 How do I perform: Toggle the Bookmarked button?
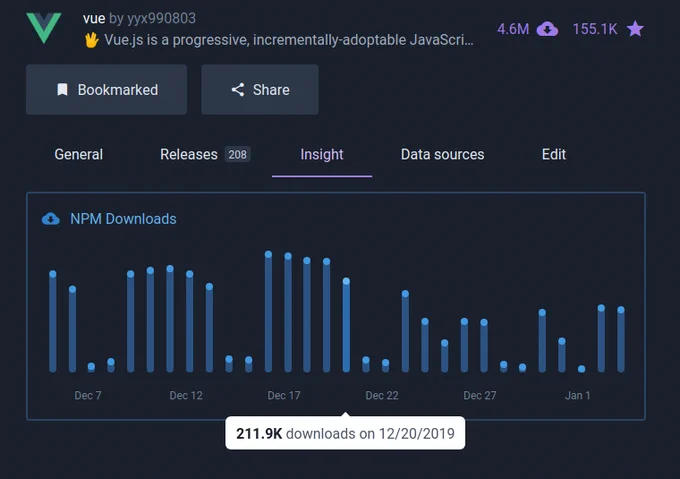[x=107, y=90]
